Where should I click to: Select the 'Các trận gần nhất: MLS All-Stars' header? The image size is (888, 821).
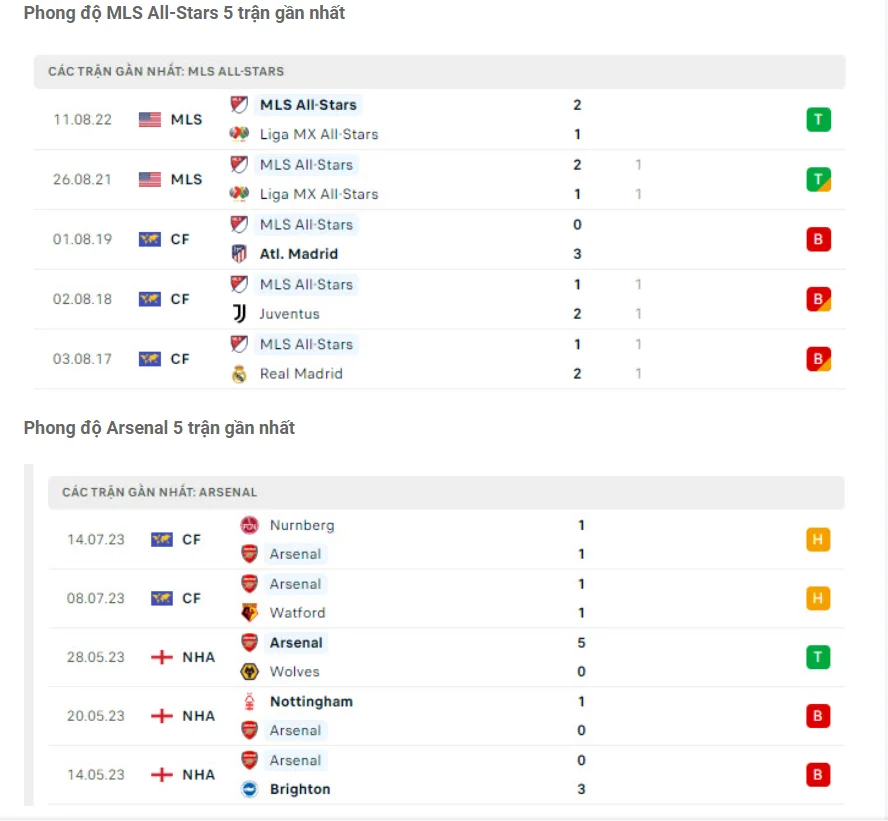coord(166,72)
